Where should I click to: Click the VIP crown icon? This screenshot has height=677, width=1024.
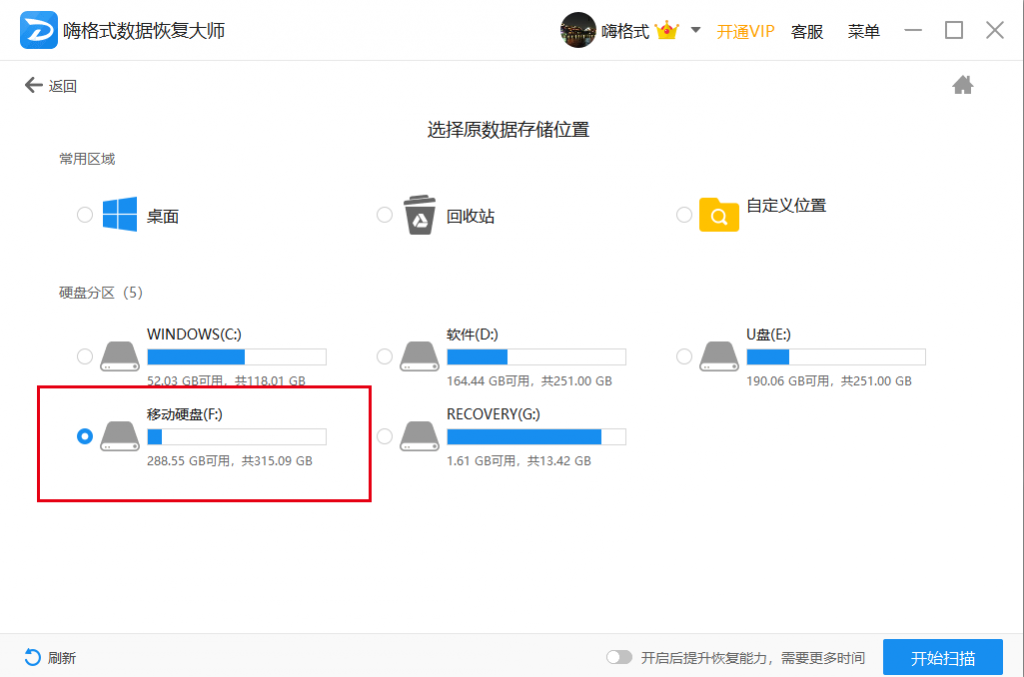click(x=667, y=30)
